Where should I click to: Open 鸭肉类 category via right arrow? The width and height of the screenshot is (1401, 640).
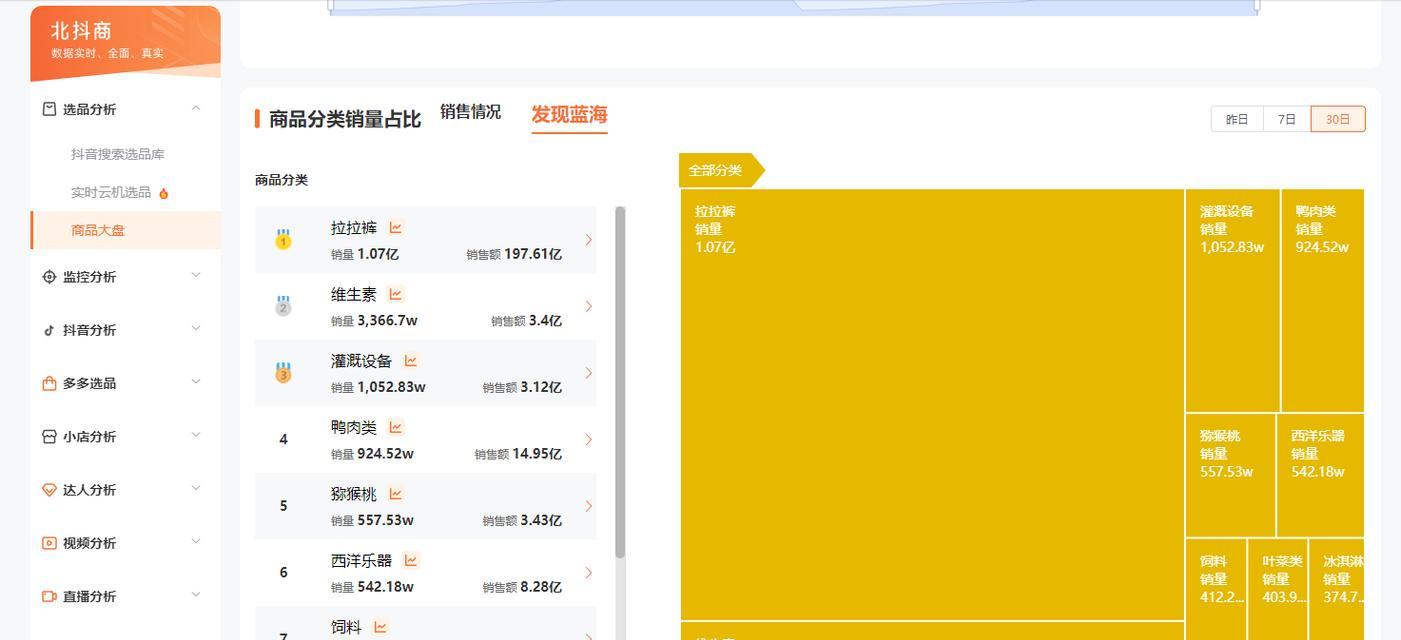click(589, 439)
